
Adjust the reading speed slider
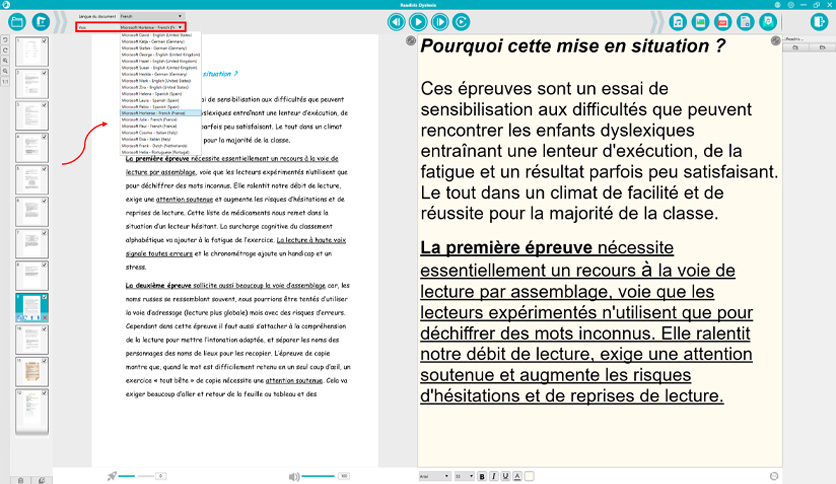pyautogui.click(x=136, y=476)
